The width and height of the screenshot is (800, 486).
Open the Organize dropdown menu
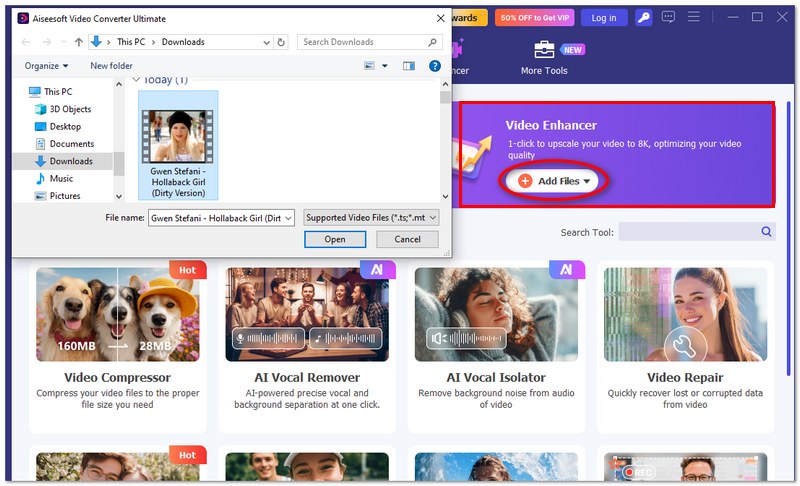(x=46, y=66)
